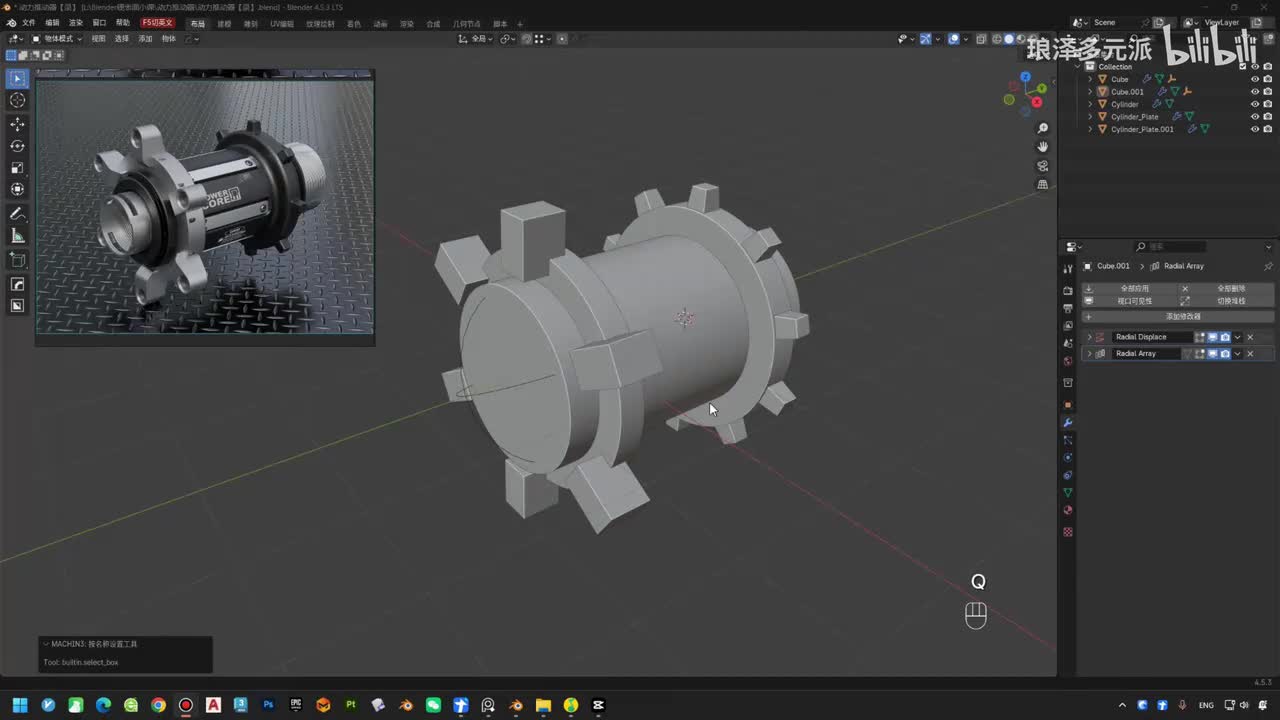Click the 添加修改器 (Add Modifier) button
Image resolution: width=1280 pixels, height=720 pixels.
[1182, 317]
